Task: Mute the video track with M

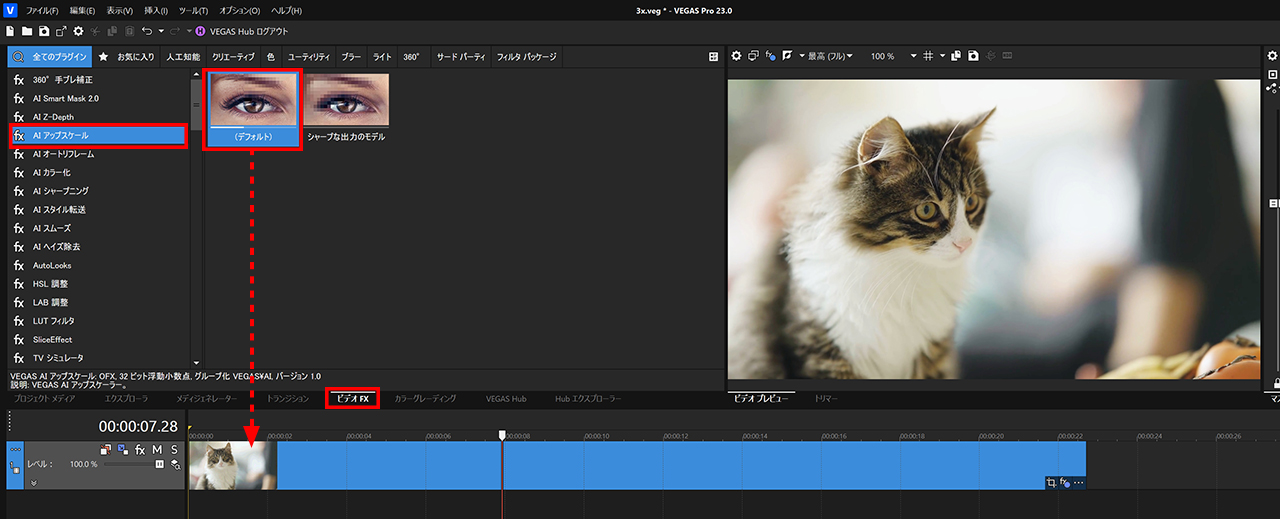Action: pyautogui.click(x=157, y=450)
